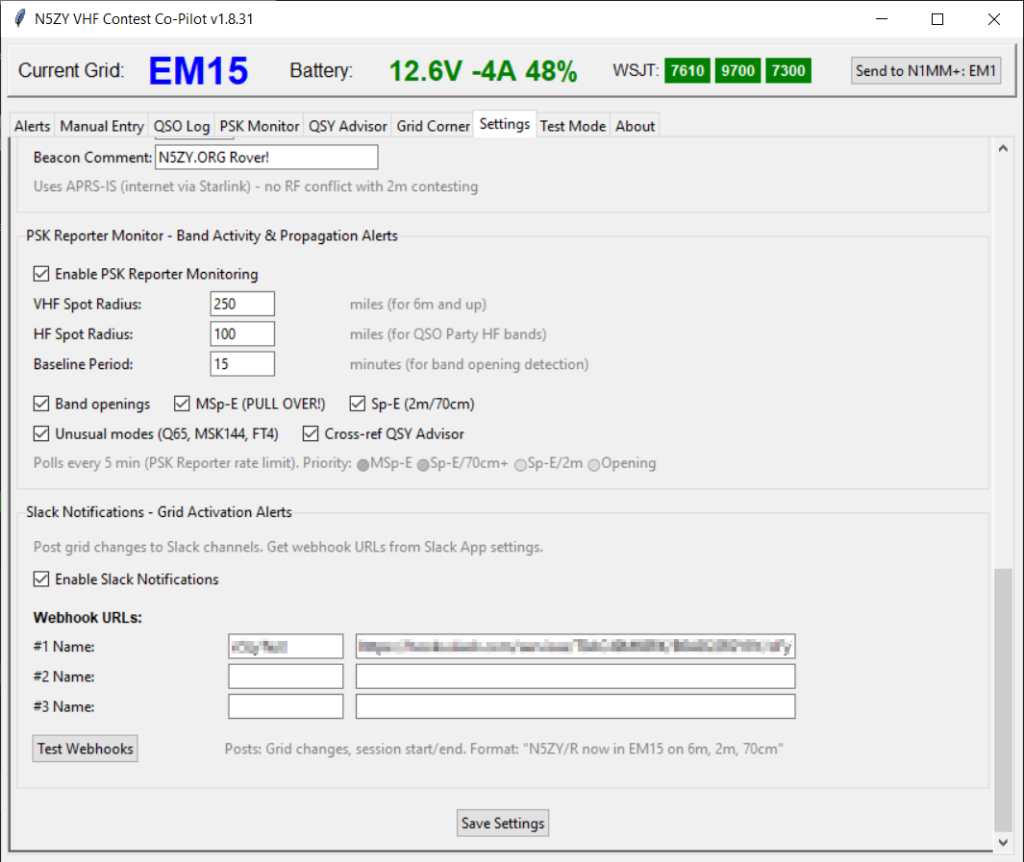Click Send to N1MM+ button

(926, 70)
